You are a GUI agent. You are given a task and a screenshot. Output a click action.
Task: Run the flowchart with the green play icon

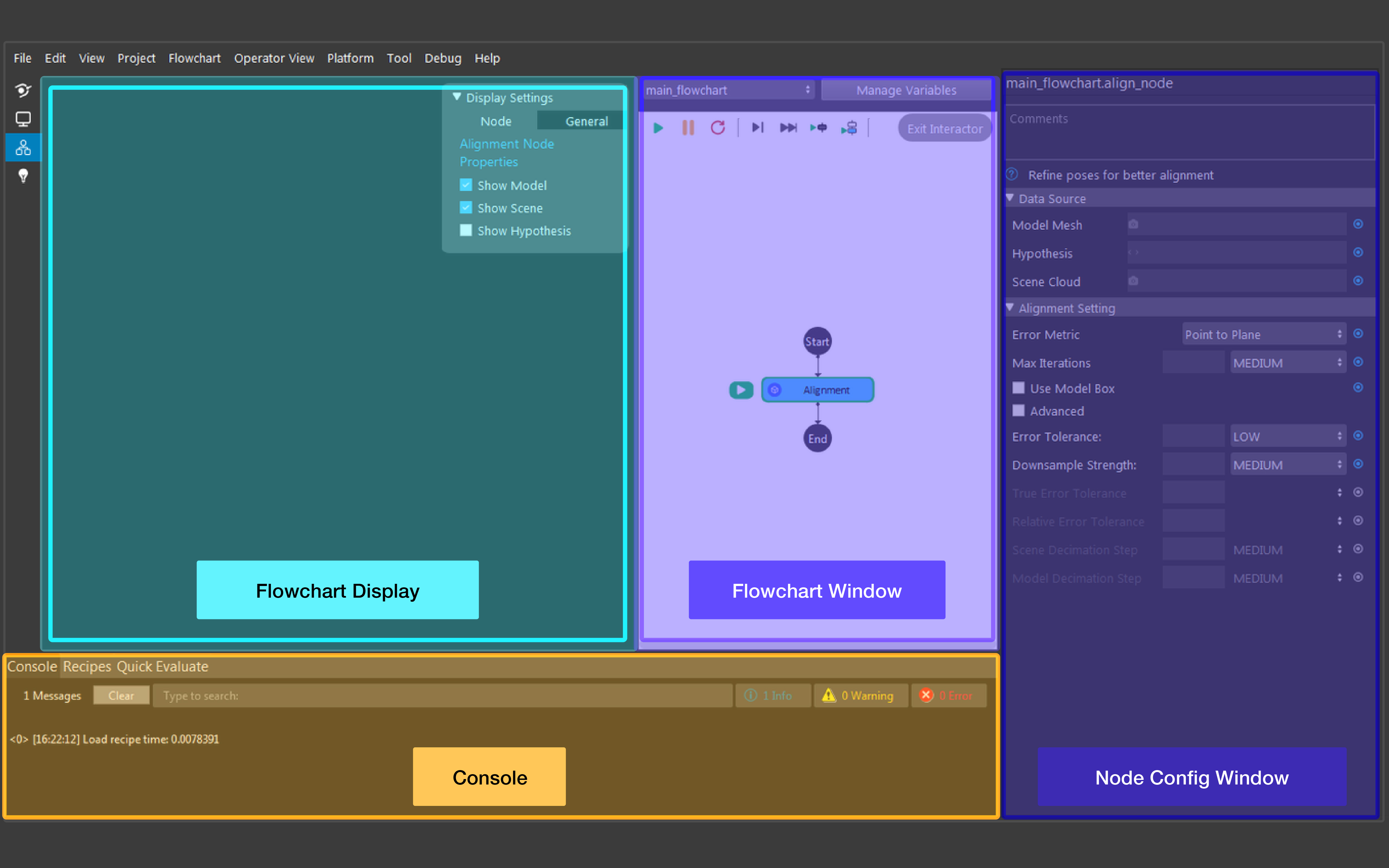658,127
